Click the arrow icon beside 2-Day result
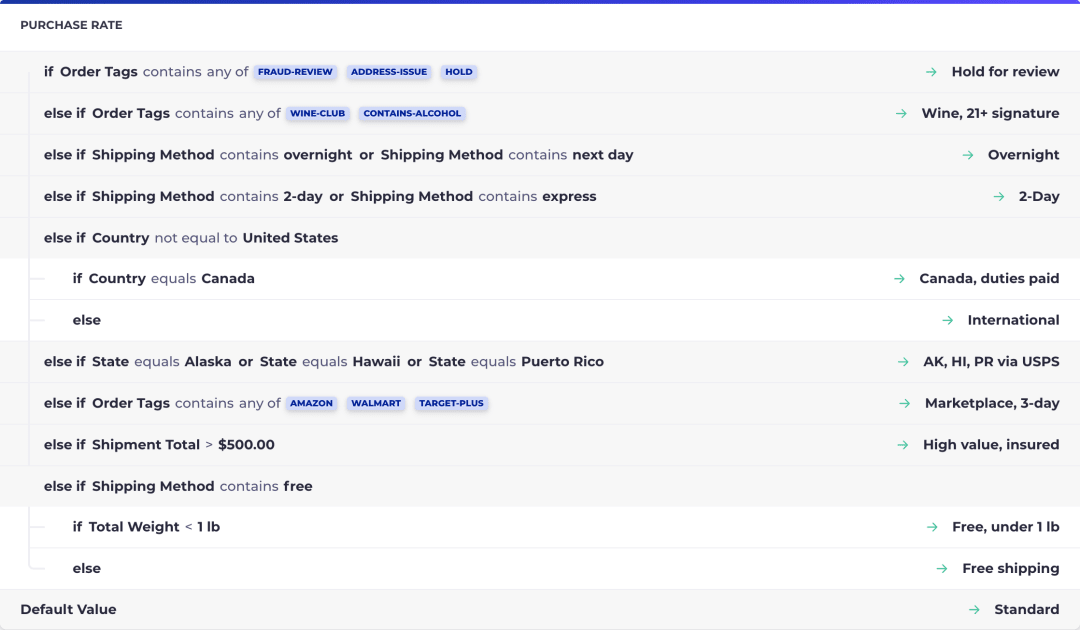The image size is (1080, 630). [x=999, y=196]
